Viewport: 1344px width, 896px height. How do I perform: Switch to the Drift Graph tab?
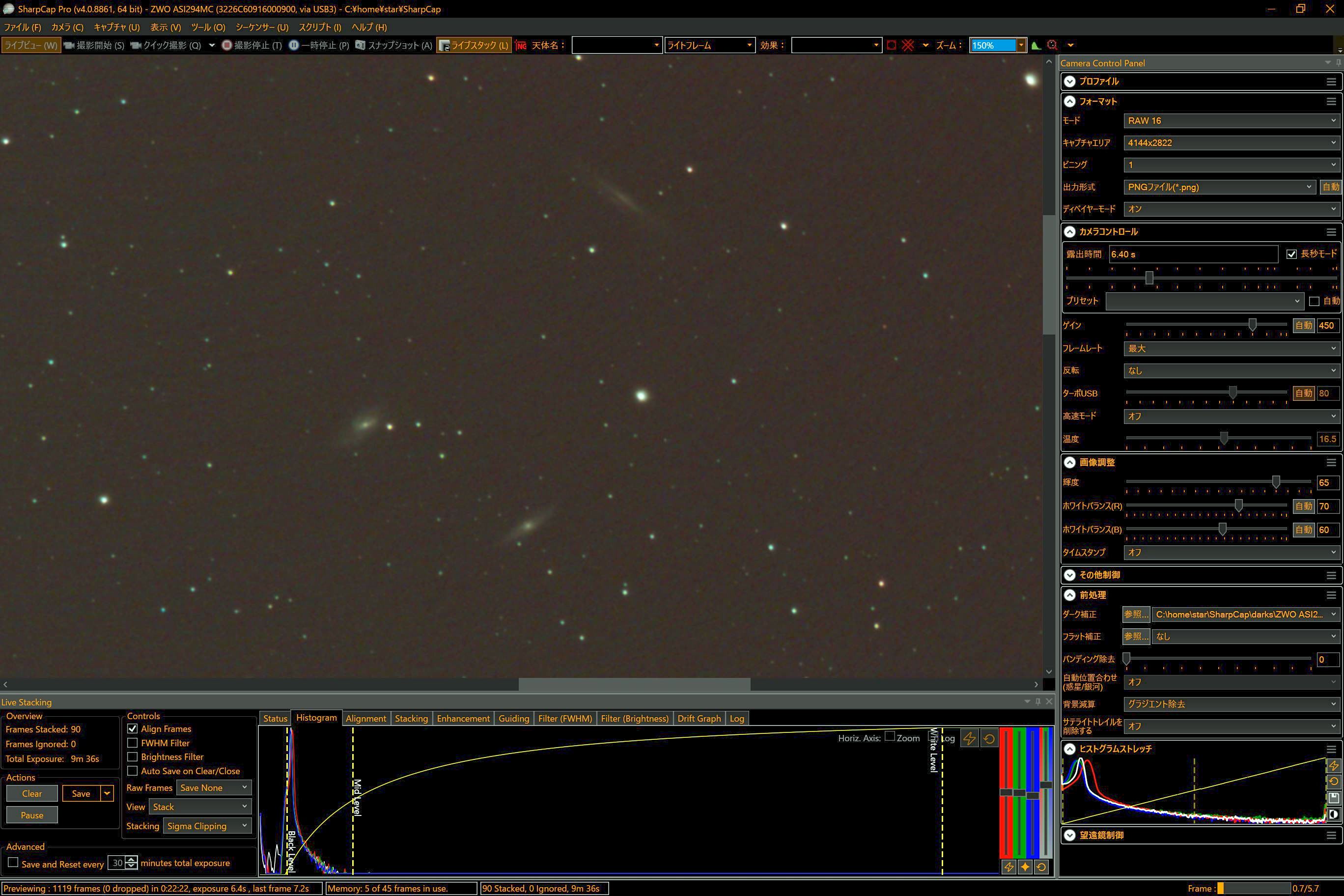point(699,718)
